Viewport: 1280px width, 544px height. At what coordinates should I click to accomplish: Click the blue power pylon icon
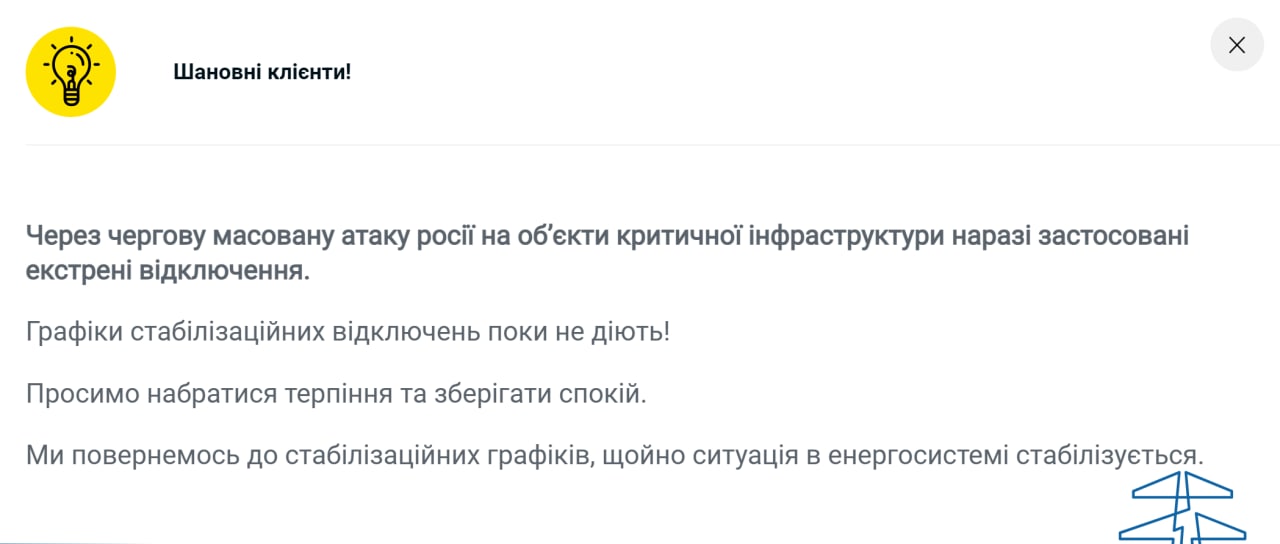(1180, 508)
